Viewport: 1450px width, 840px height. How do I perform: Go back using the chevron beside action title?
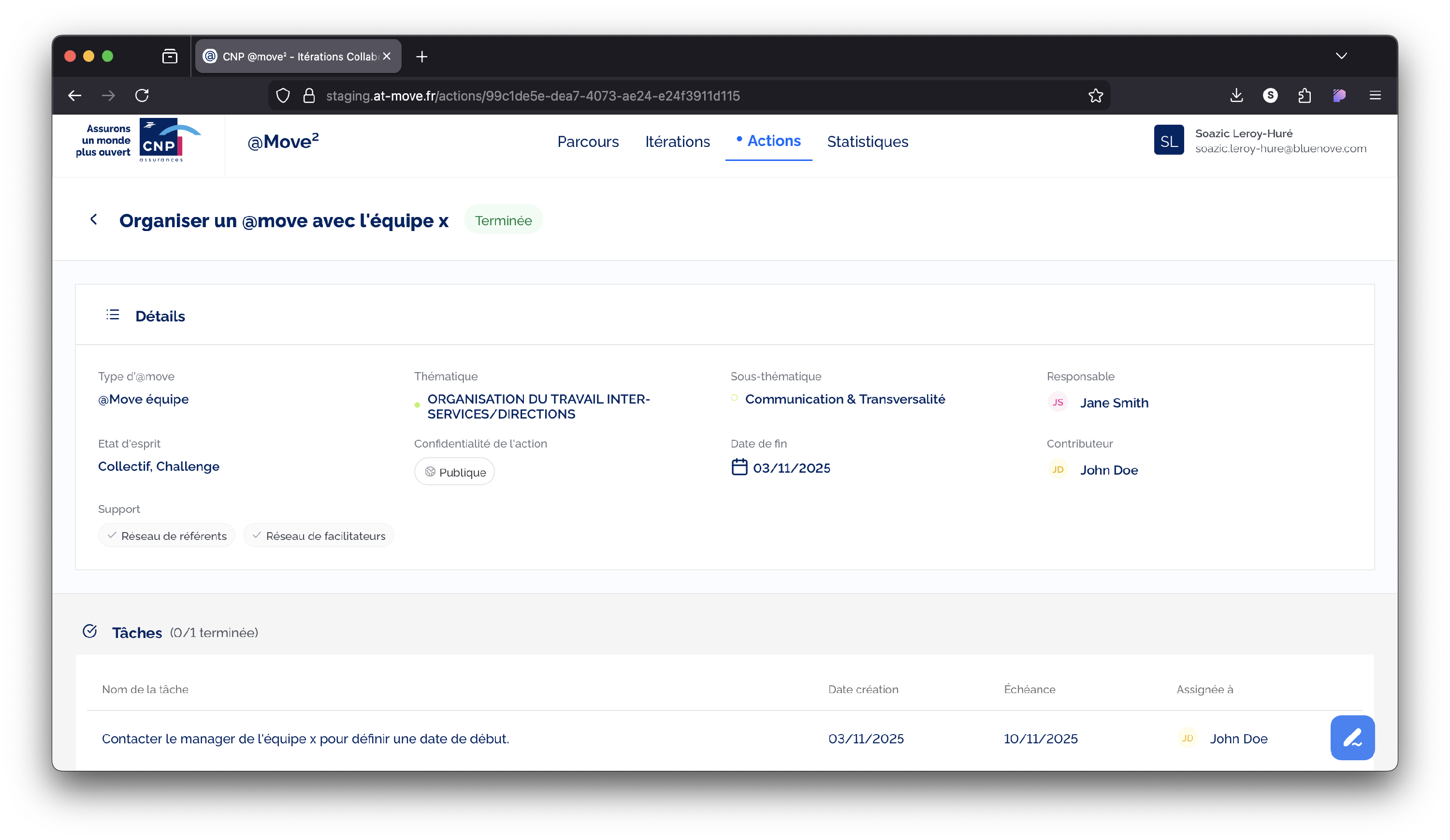point(94,219)
